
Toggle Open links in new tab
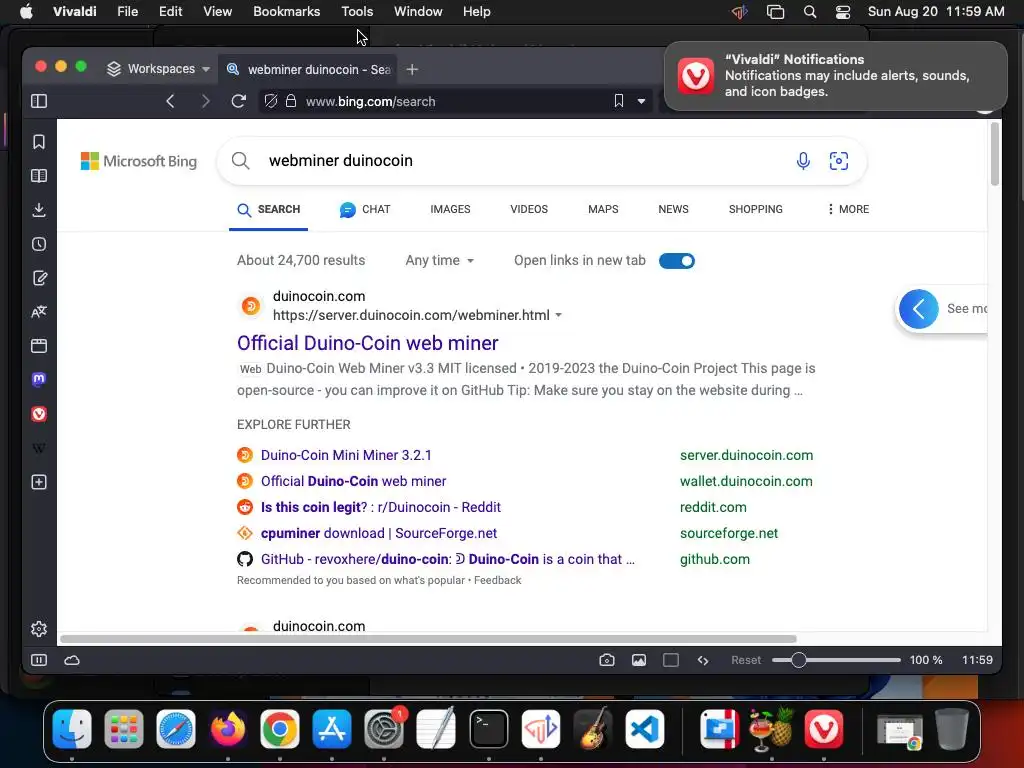tap(677, 261)
